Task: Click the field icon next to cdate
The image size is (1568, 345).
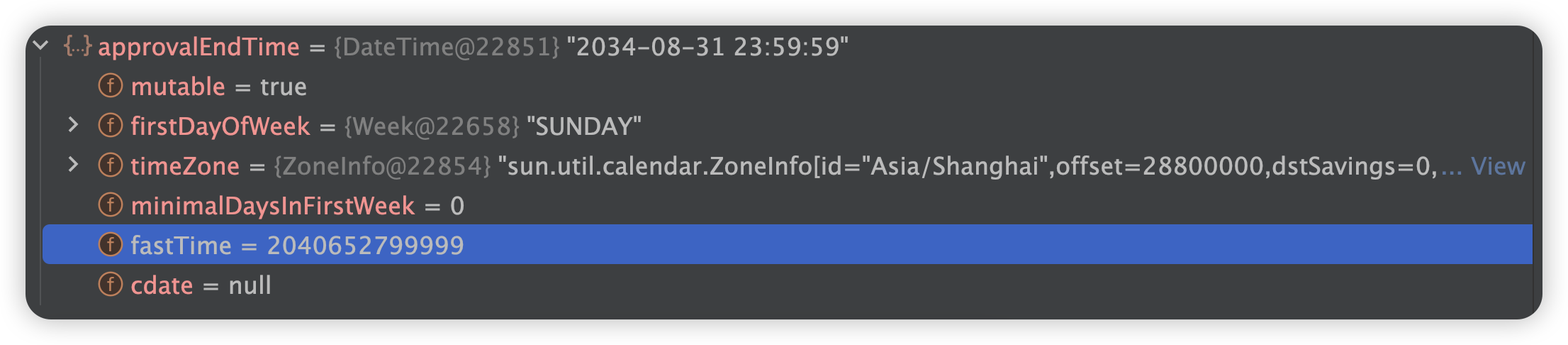Action: [111, 285]
